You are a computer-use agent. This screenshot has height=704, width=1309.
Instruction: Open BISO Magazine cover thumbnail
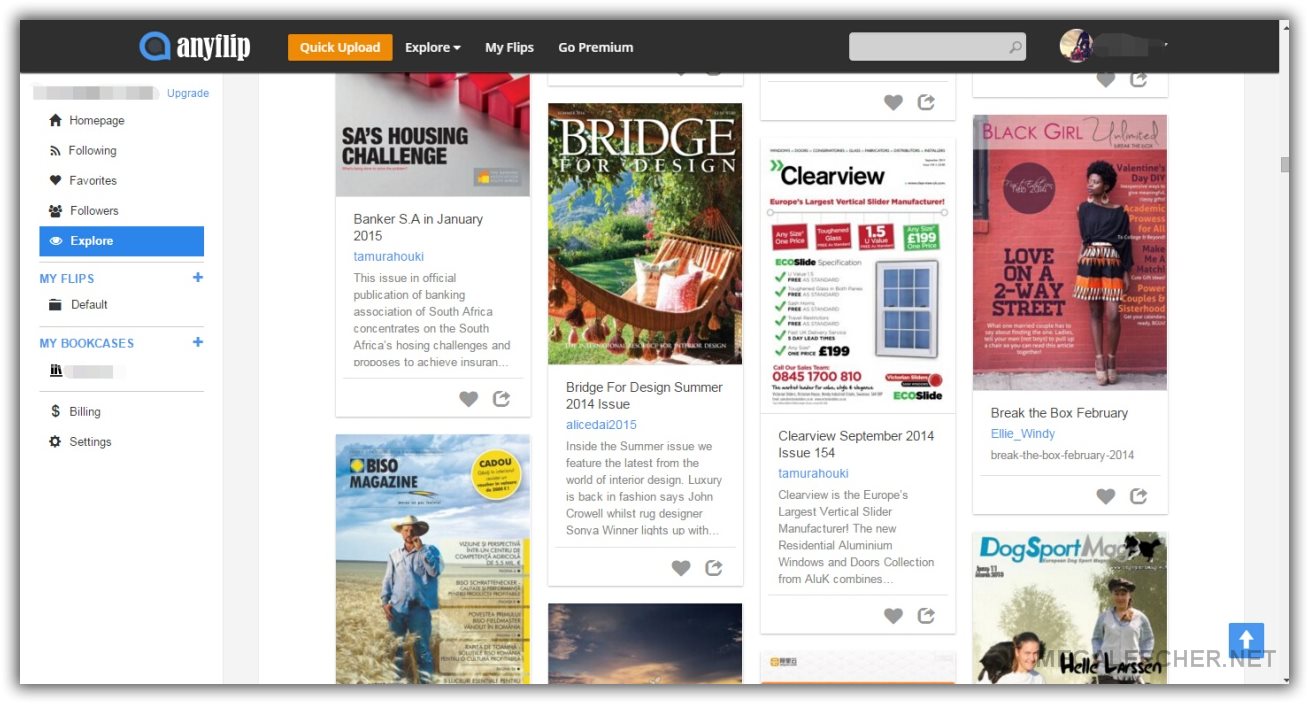[433, 559]
